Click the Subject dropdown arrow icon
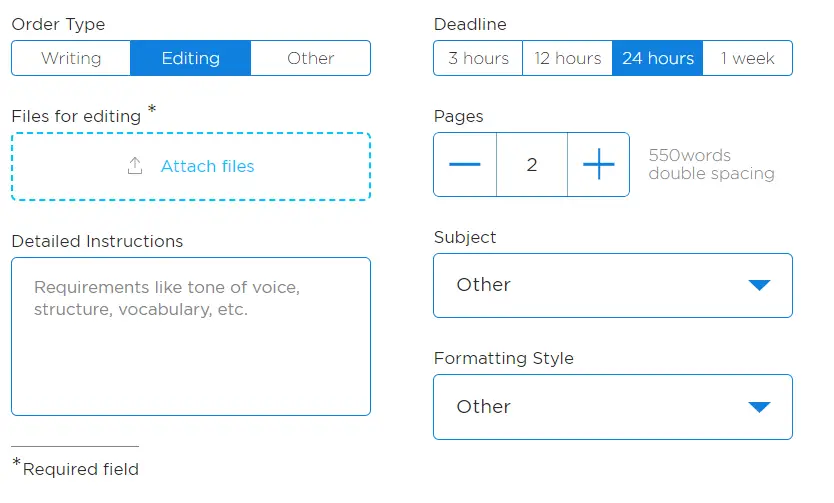Image resolution: width=834 pixels, height=503 pixels. click(759, 285)
